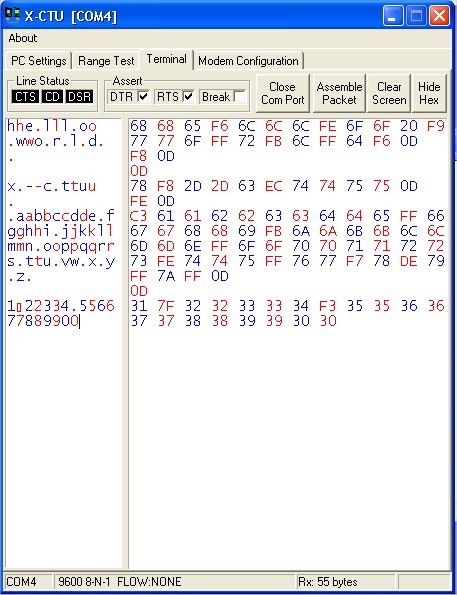Click the Rx: 55 bytes status field
The width and height of the screenshot is (457, 595).
[x=345, y=582]
